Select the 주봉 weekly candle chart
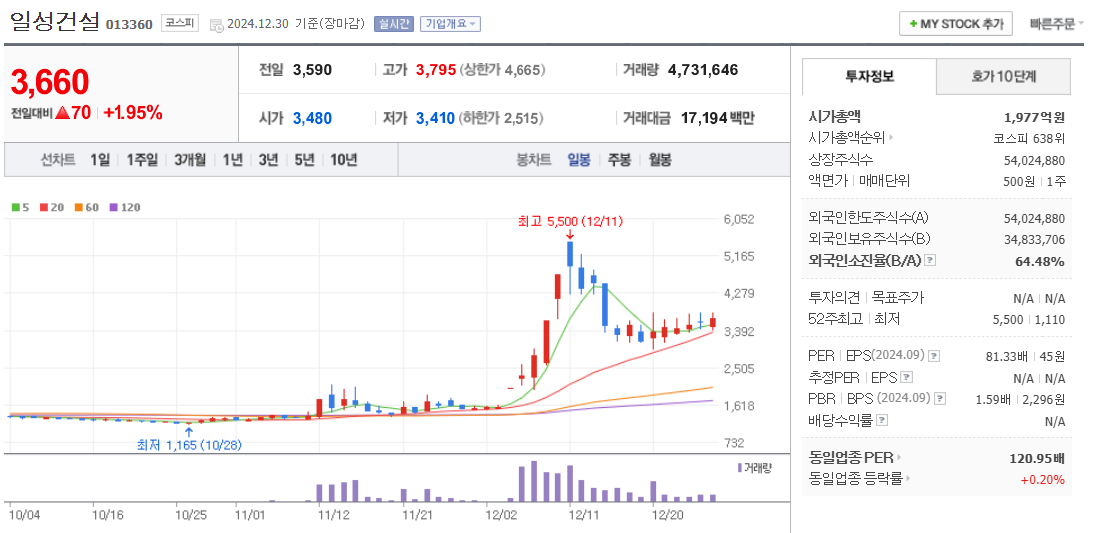The image size is (1097, 533). tap(619, 159)
